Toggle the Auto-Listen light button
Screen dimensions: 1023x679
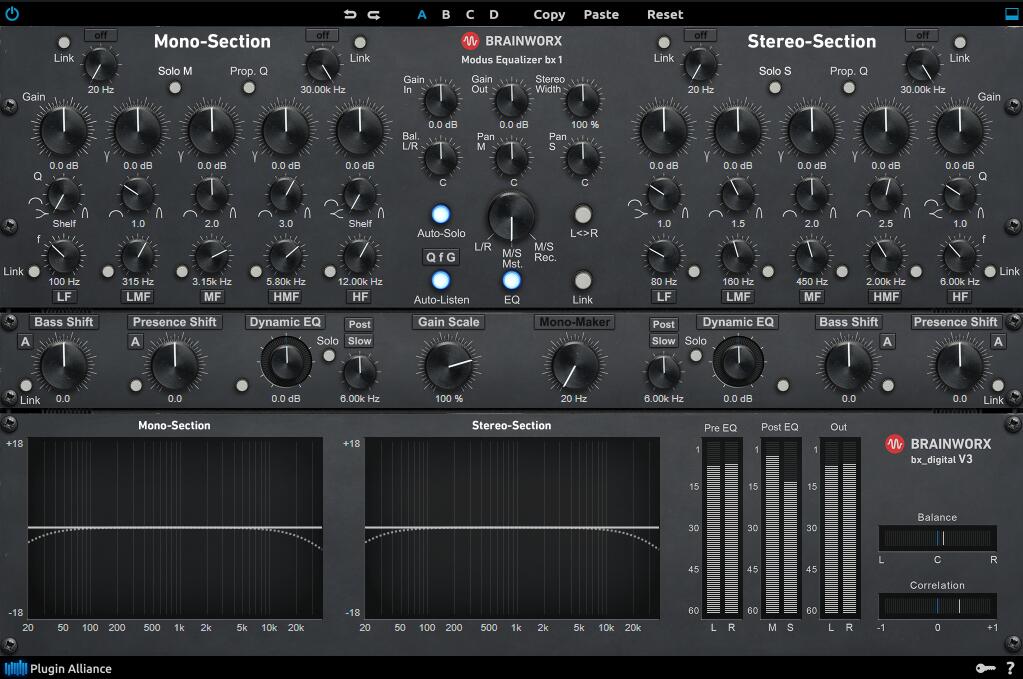[x=440, y=280]
